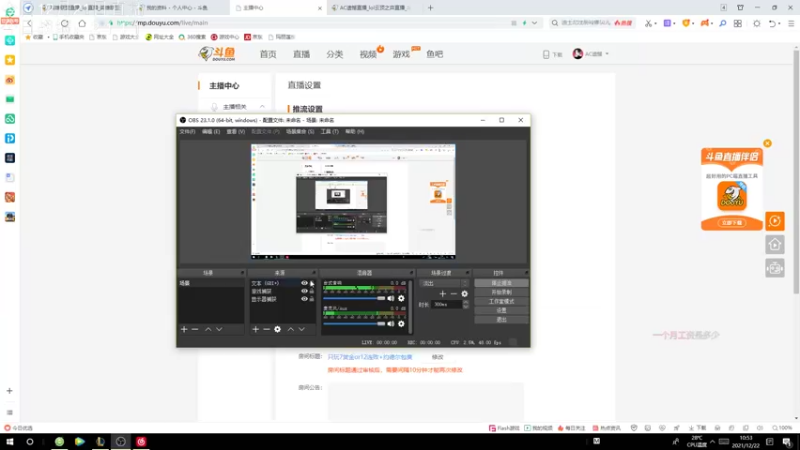The width and height of the screenshot is (800, 450).
Task: Close the Douyu live companion ad popup
Action: tap(767, 143)
